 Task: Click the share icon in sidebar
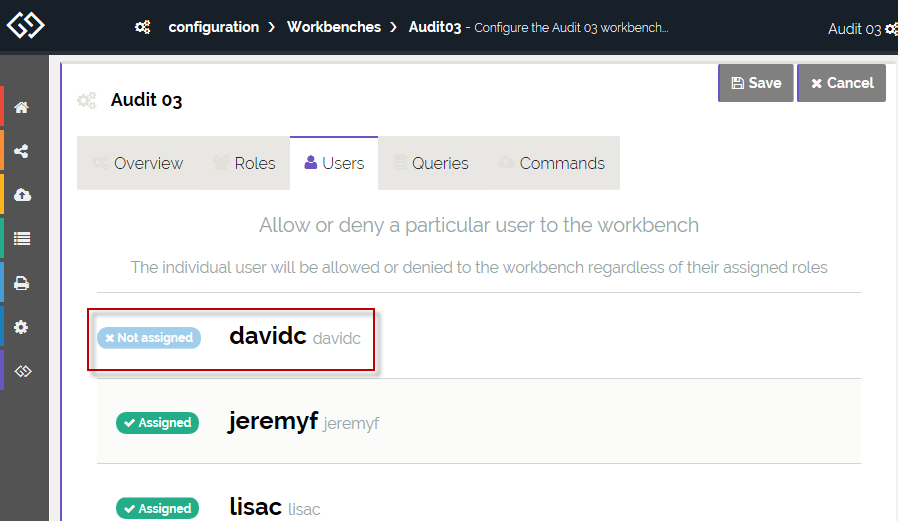(x=21, y=152)
